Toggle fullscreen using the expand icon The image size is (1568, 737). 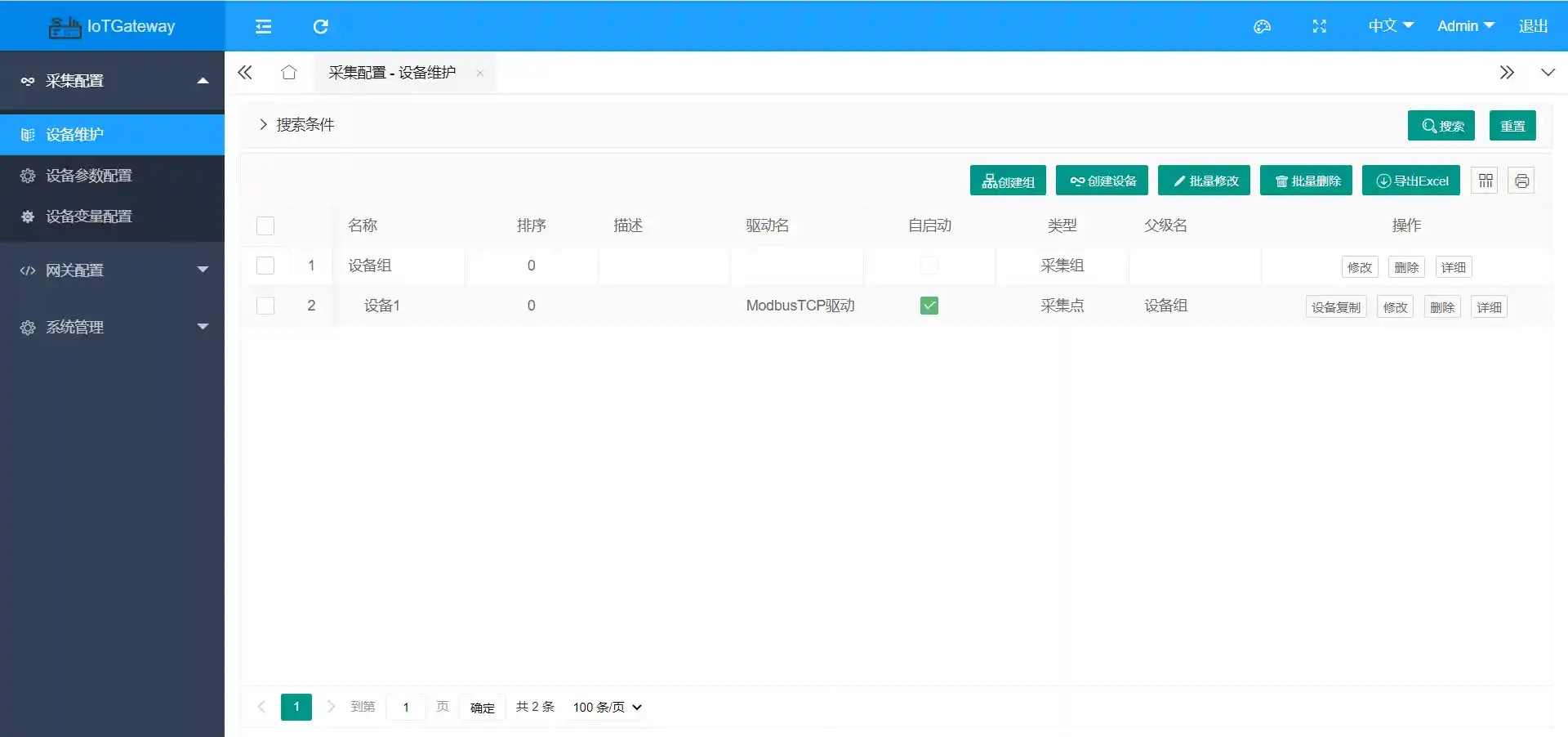[1319, 26]
